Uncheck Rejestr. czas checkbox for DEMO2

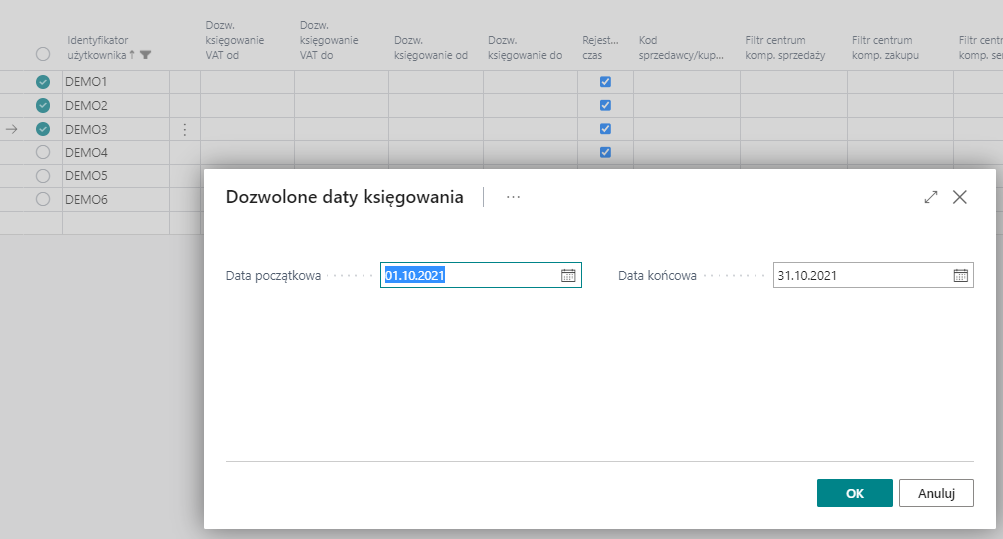coord(605,105)
